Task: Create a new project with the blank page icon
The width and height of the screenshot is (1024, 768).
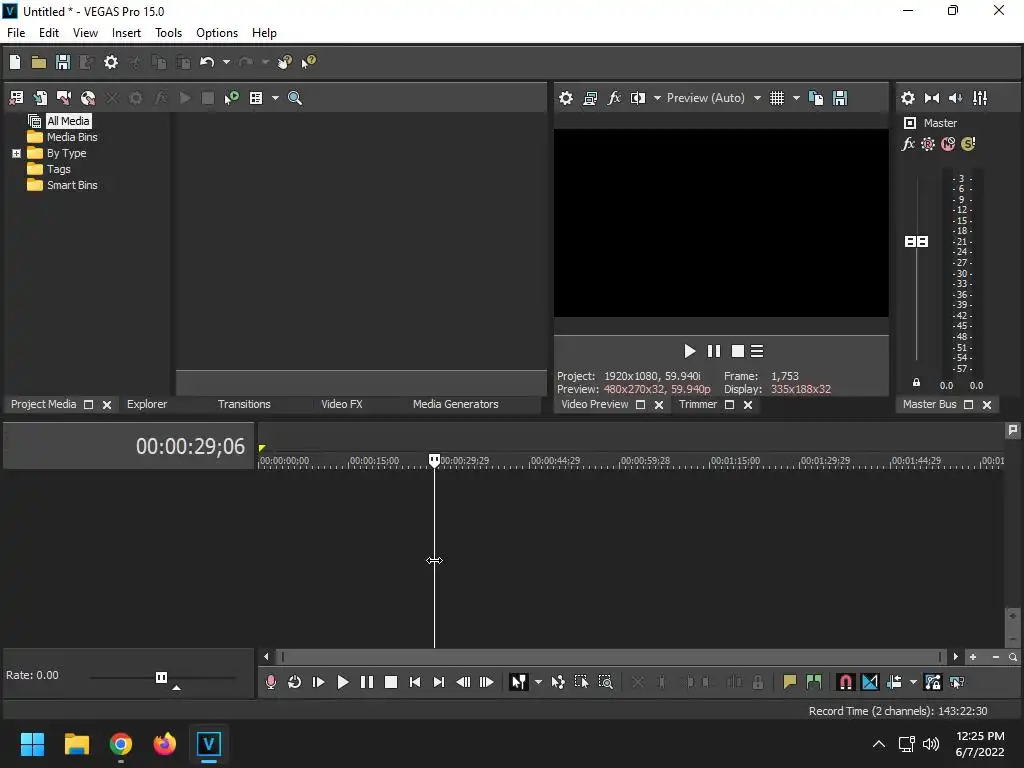Action: click(15, 62)
